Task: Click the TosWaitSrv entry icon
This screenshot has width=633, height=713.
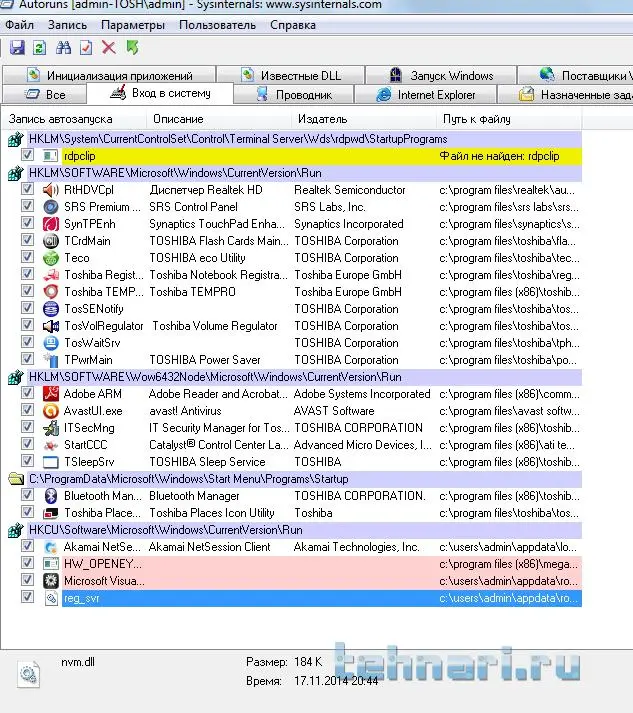Action: tap(50, 343)
